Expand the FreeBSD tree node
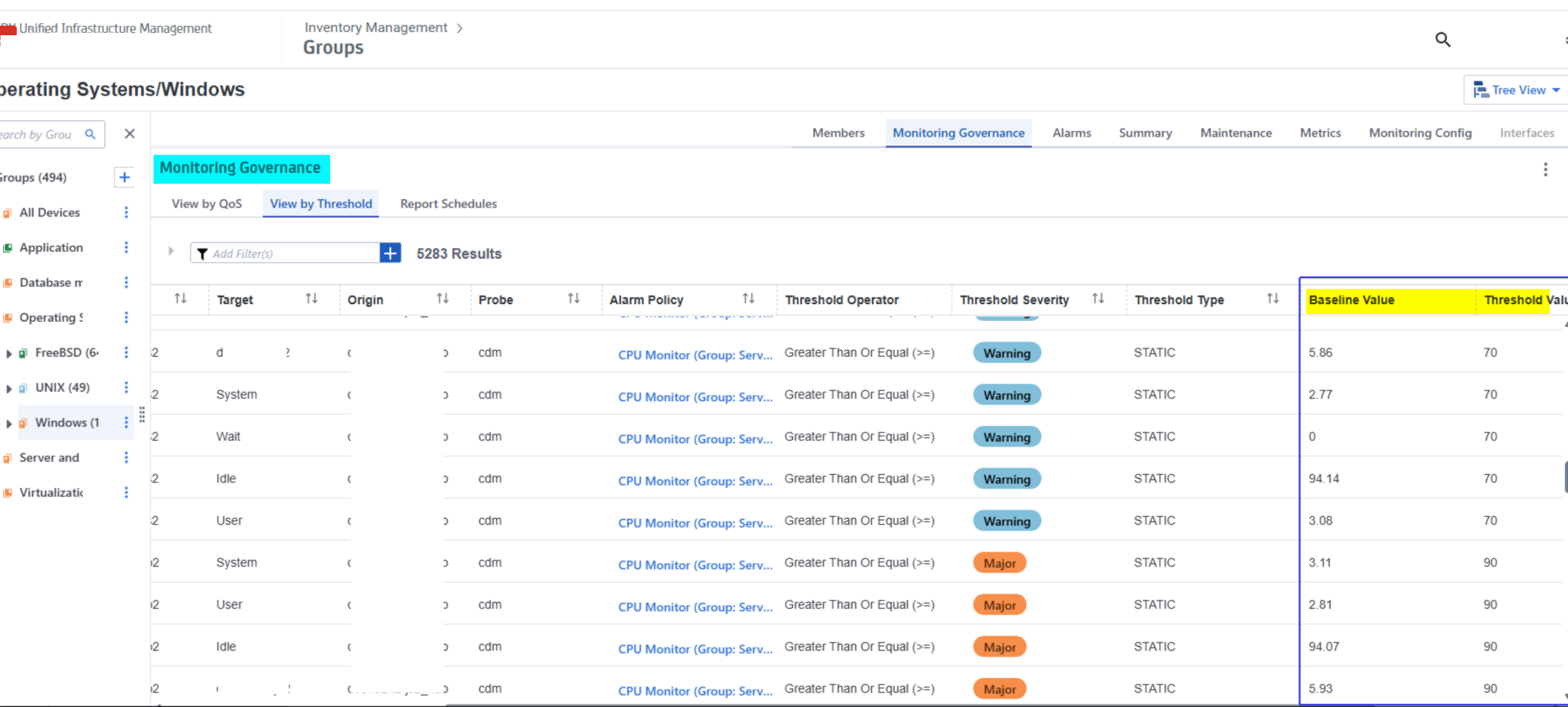Screen dimensions: 1568x707 coord(8,352)
